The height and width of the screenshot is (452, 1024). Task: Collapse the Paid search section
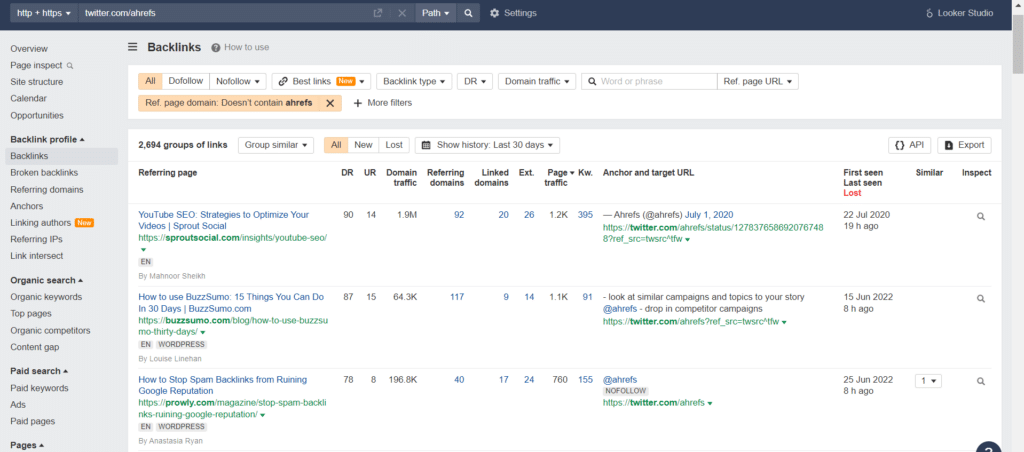[x=39, y=371]
